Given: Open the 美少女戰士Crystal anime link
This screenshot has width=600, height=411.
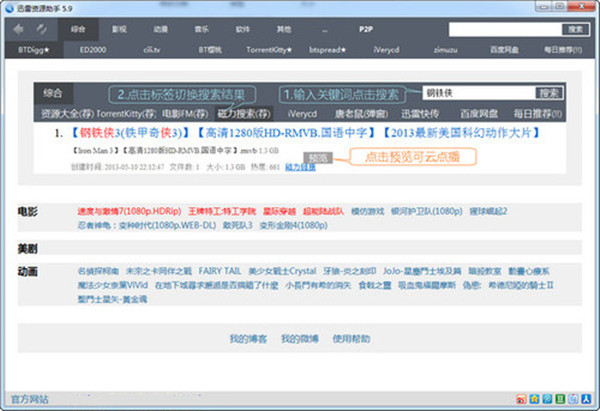Looking at the screenshot, I should point(282,271).
